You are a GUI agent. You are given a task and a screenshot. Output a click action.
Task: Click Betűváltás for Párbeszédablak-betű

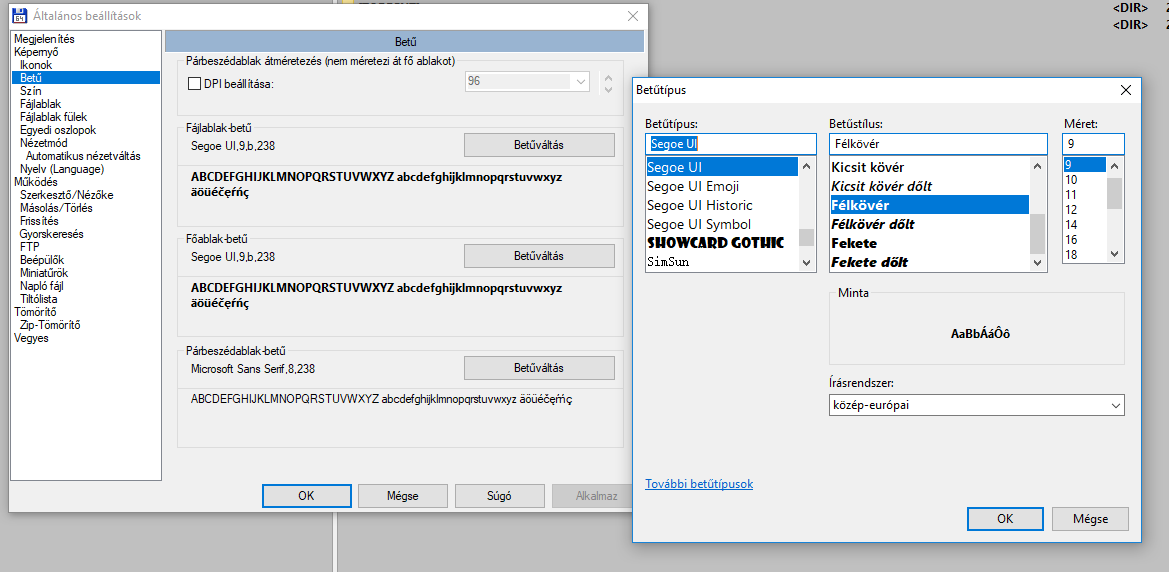click(539, 368)
